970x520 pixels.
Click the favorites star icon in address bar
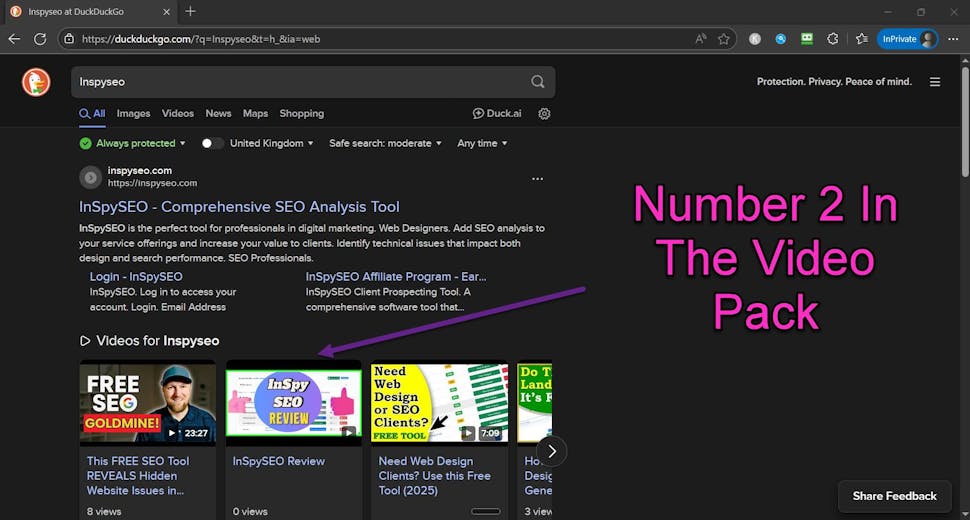(724, 39)
